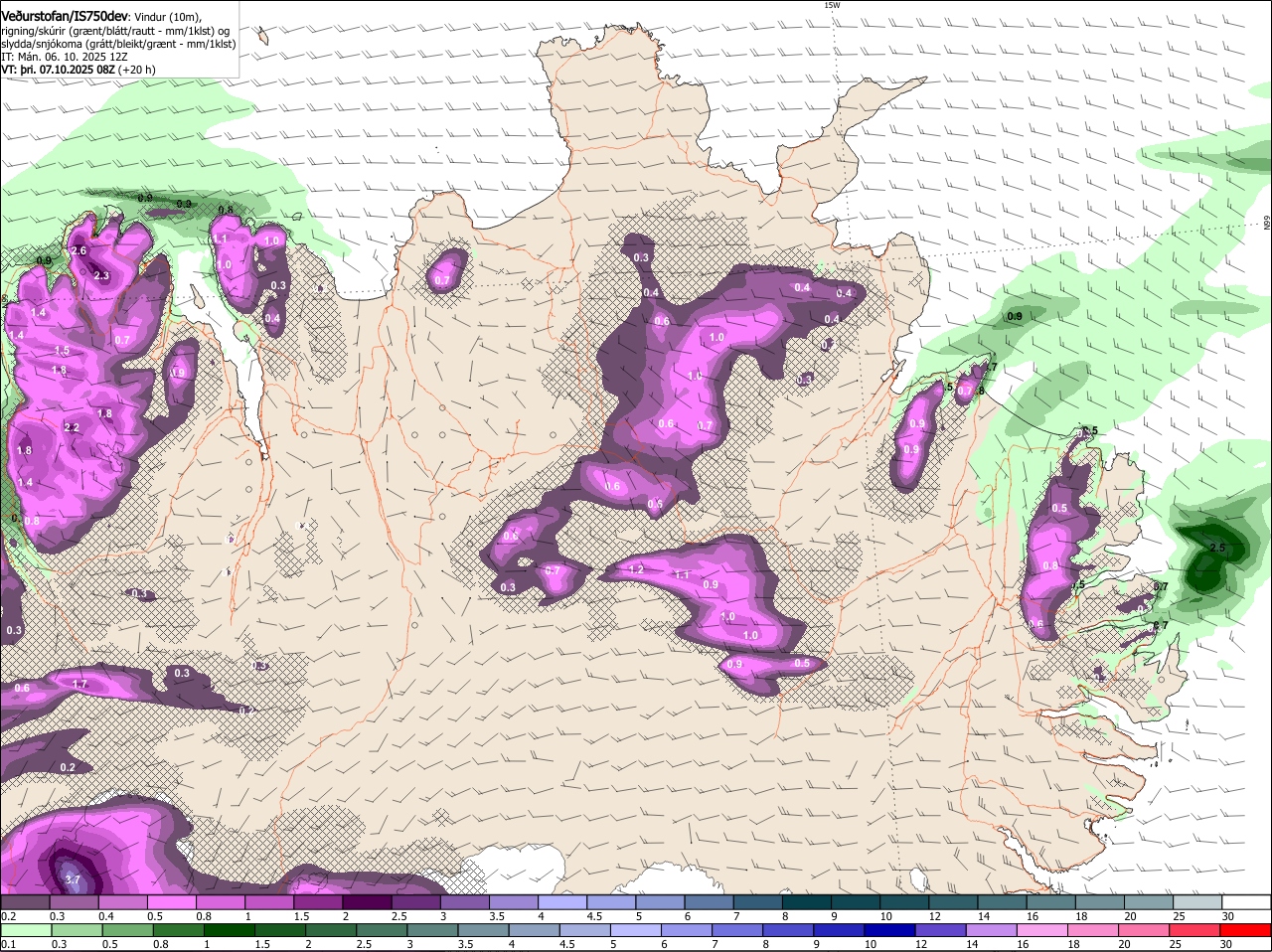This screenshot has height=952, width=1272.
Task: Click the '0.1' label in rain legend
Action: (x=8, y=945)
